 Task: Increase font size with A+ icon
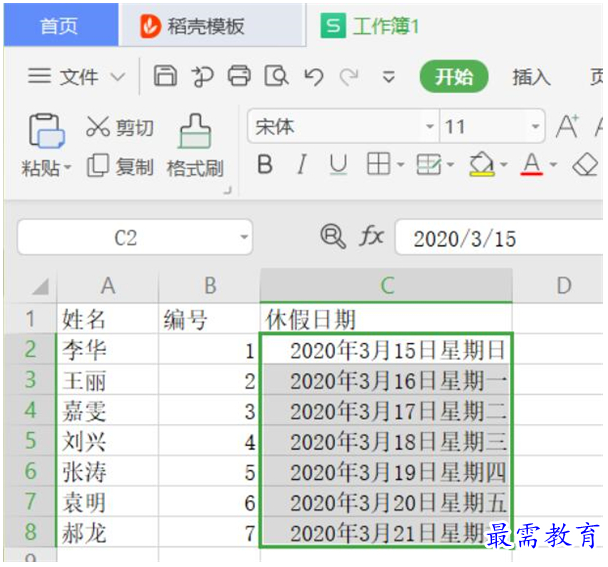click(x=567, y=126)
